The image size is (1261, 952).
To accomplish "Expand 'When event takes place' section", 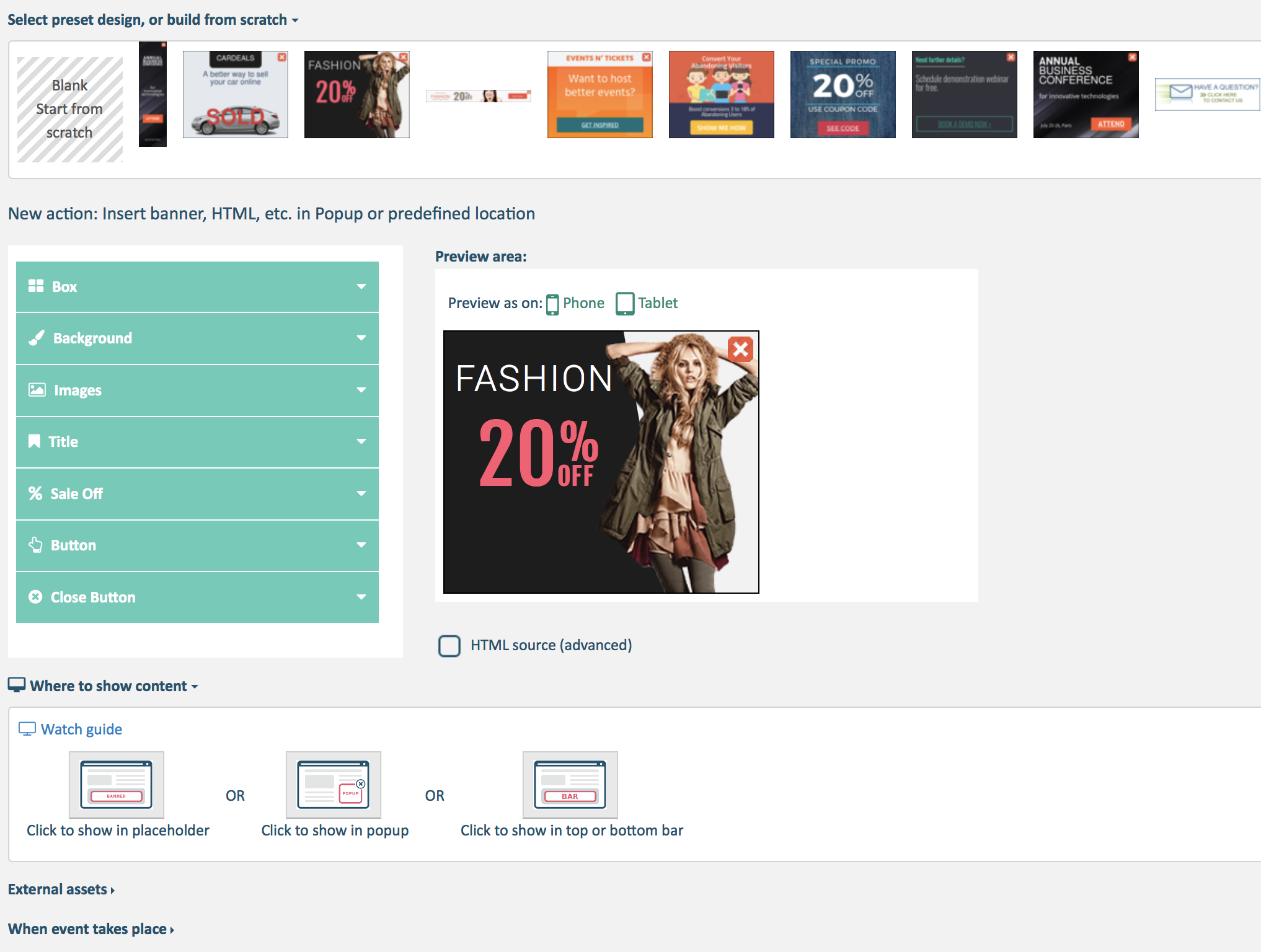I will [x=91, y=929].
